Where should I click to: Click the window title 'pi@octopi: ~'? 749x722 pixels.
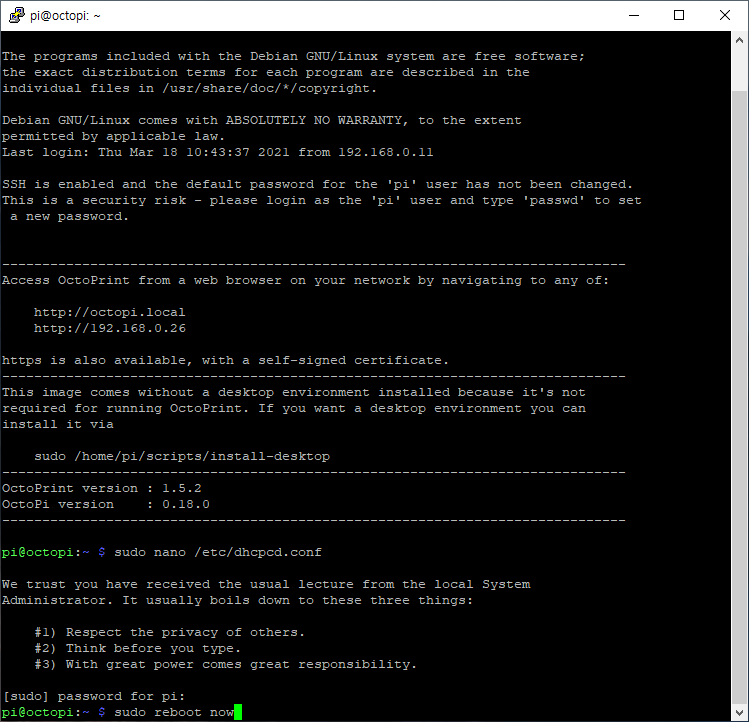coord(65,16)
